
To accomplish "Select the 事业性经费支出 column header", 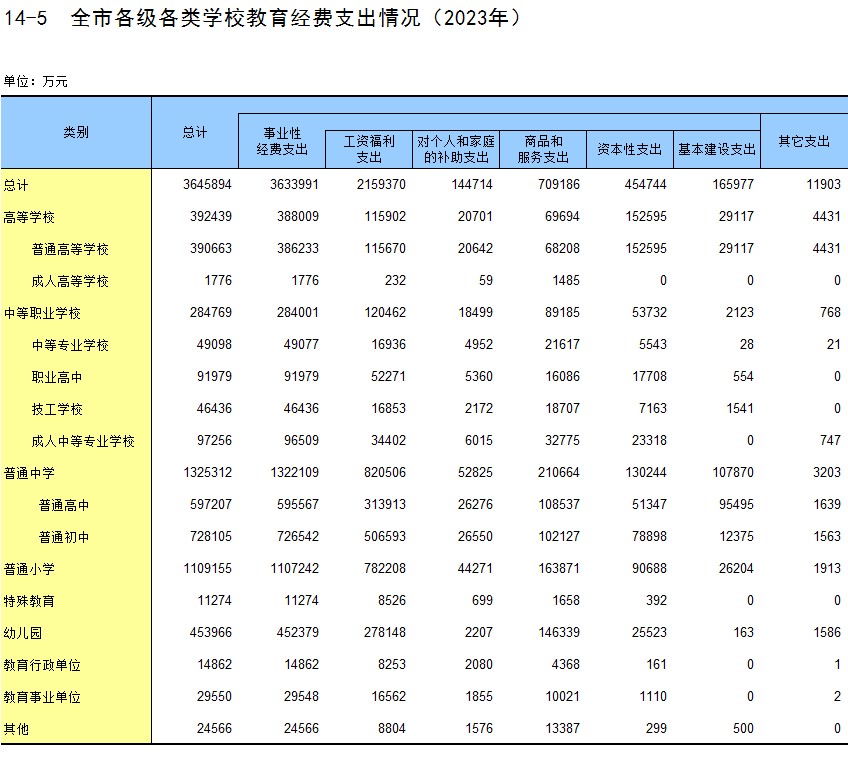I will pos(282,141).
